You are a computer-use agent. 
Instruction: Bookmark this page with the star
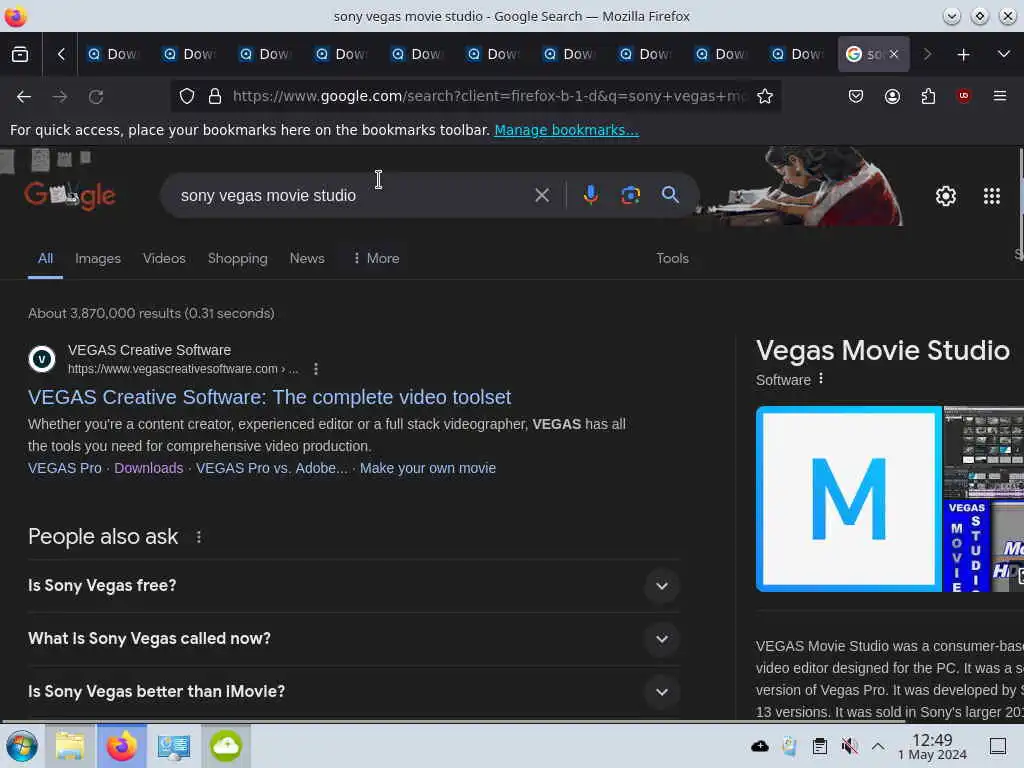click(765, 97)
